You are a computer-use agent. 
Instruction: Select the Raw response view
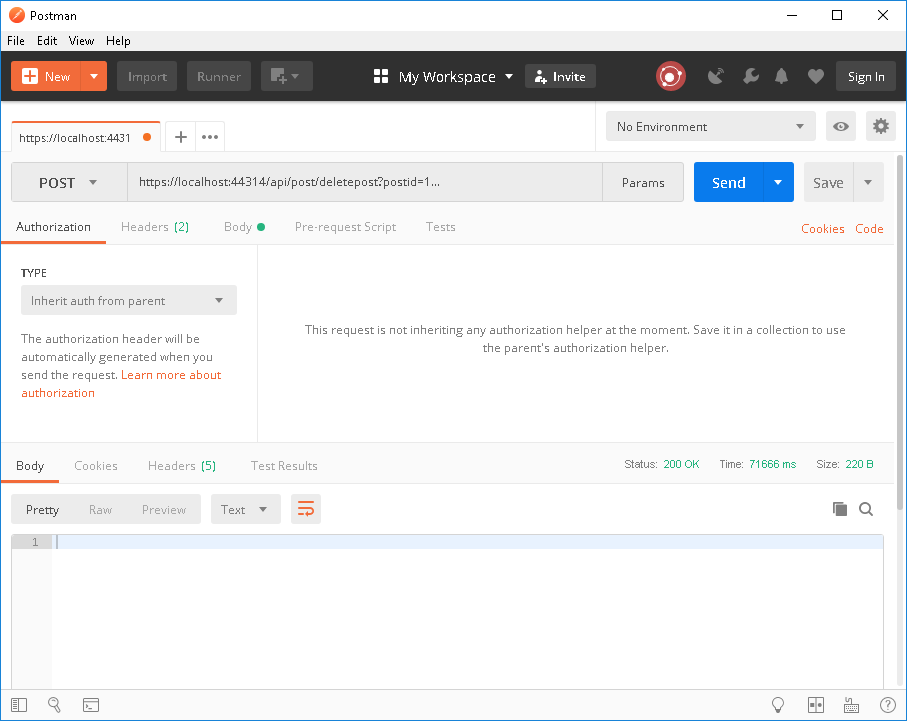click(x=100, y=509)
